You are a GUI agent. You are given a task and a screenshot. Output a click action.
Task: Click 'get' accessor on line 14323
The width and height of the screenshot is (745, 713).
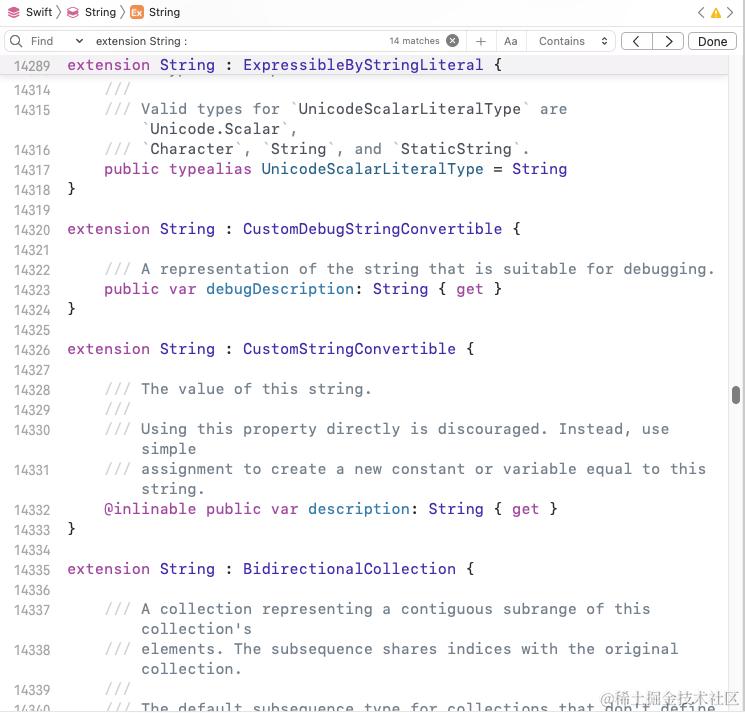coord(470,289)
